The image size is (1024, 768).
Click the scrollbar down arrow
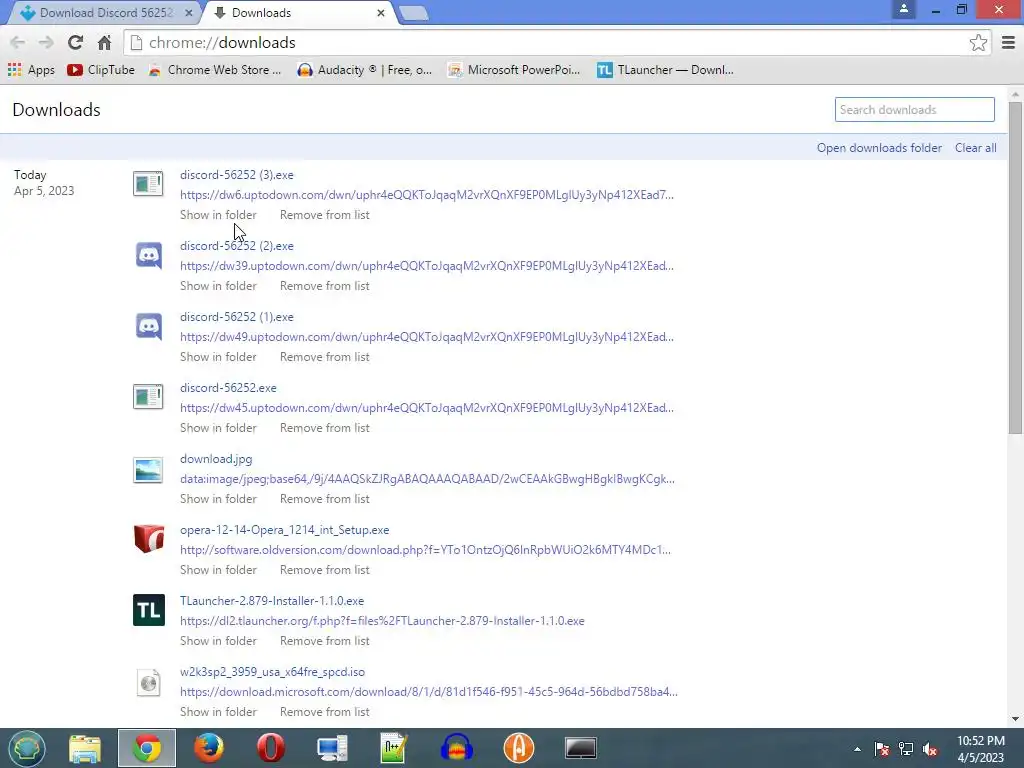(1015, 719)
